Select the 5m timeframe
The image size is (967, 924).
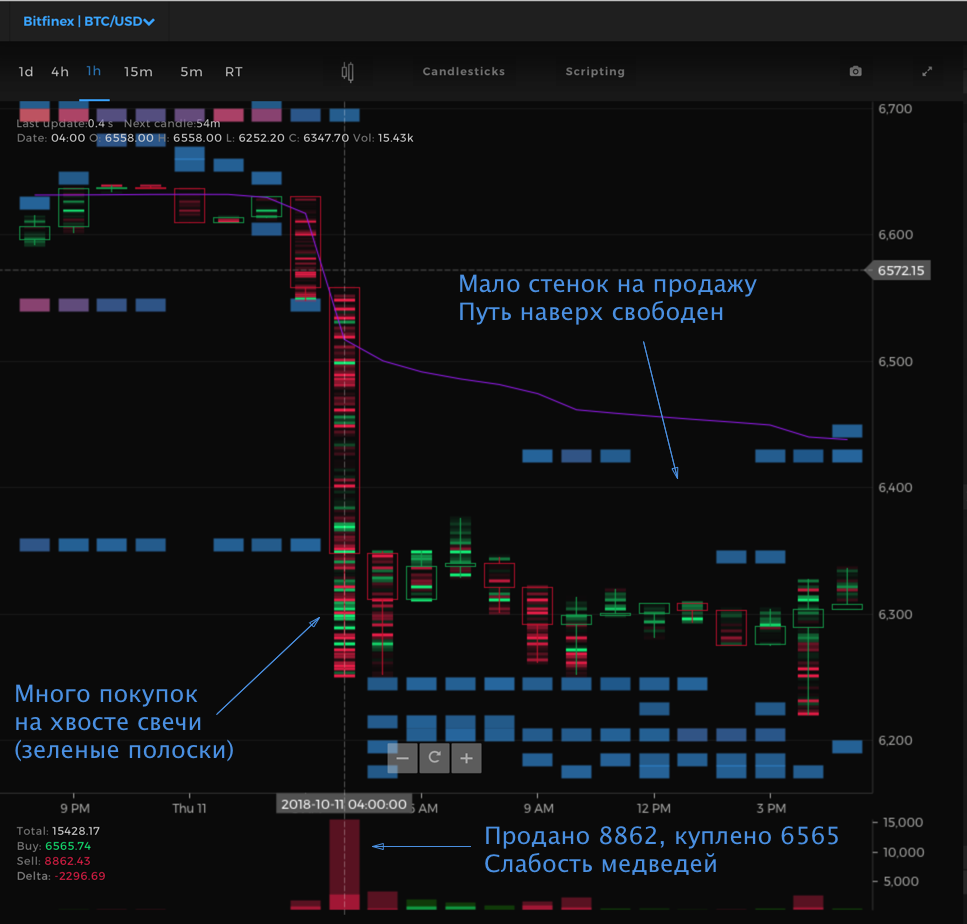pos(191,72)
